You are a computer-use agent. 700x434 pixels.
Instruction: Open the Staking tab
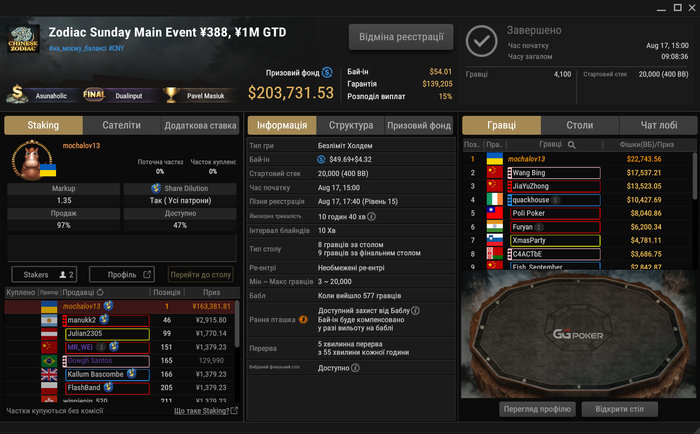43,125
